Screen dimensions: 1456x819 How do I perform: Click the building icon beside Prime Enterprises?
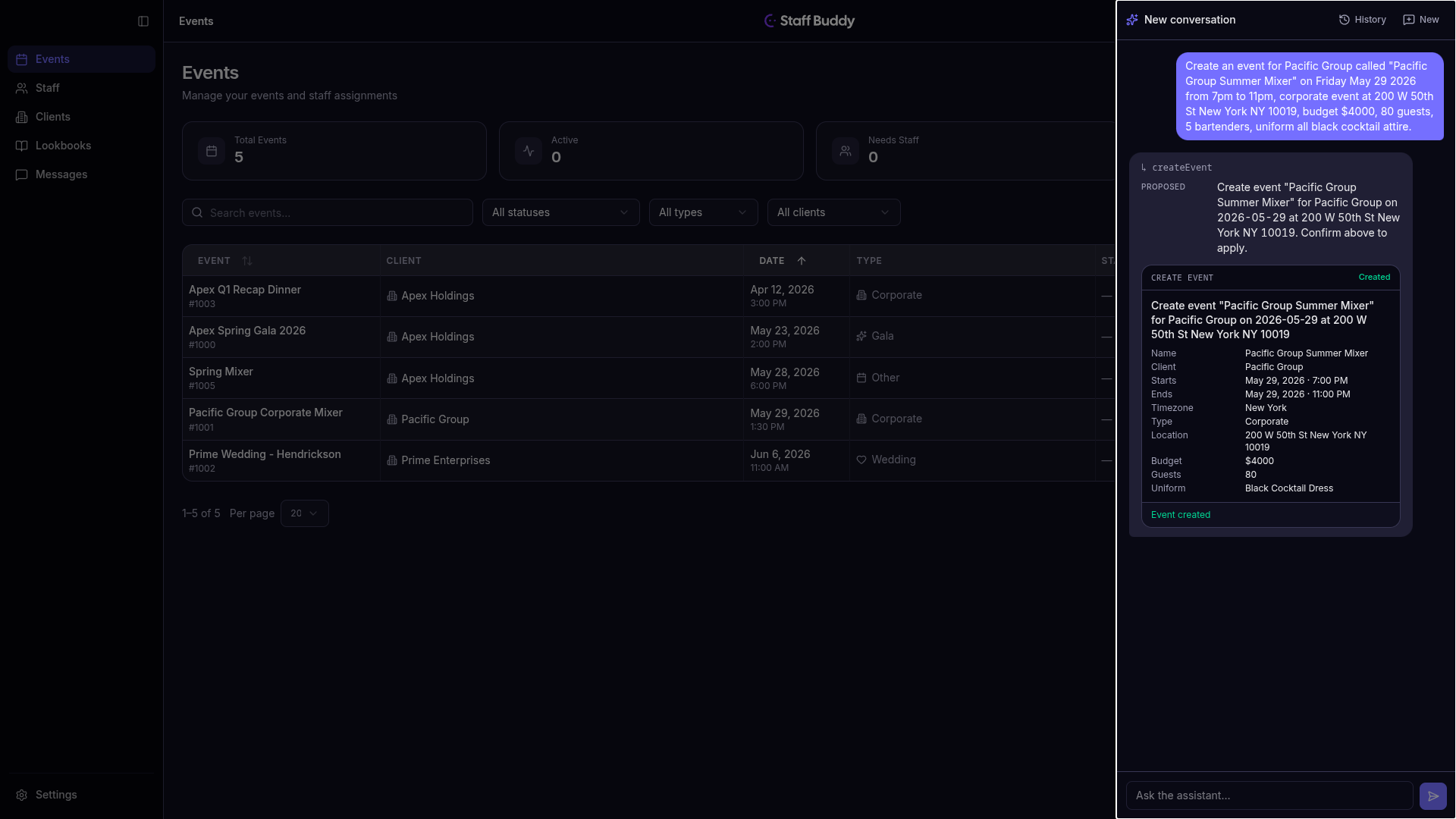(x=392, y=460)
